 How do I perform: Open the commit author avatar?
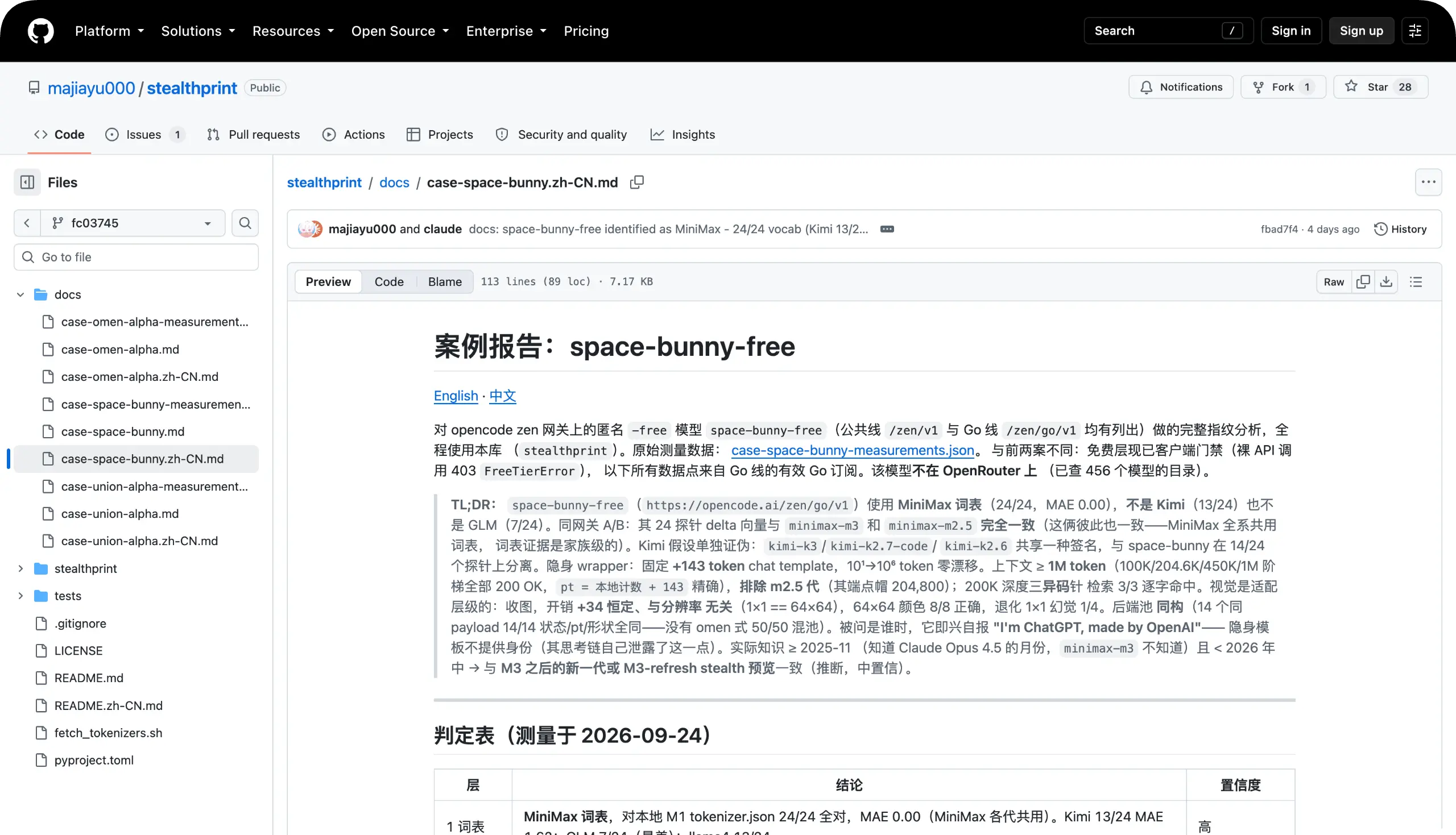[x=311, y=230]
